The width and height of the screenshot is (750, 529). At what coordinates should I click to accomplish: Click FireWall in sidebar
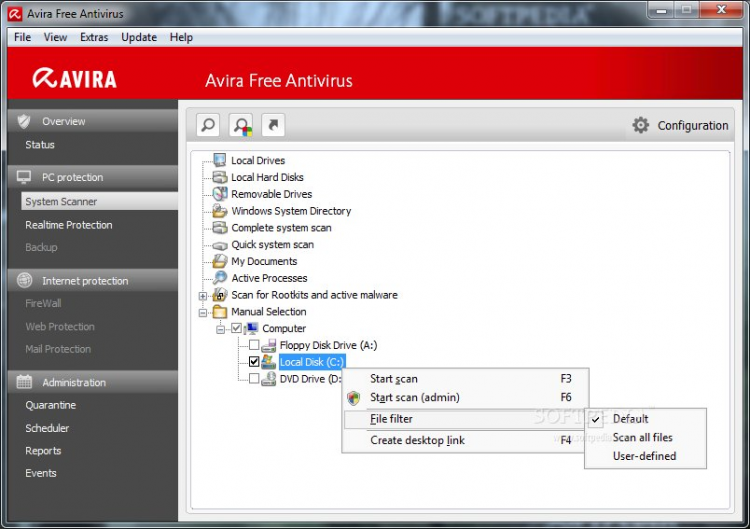tap(44, 303)
